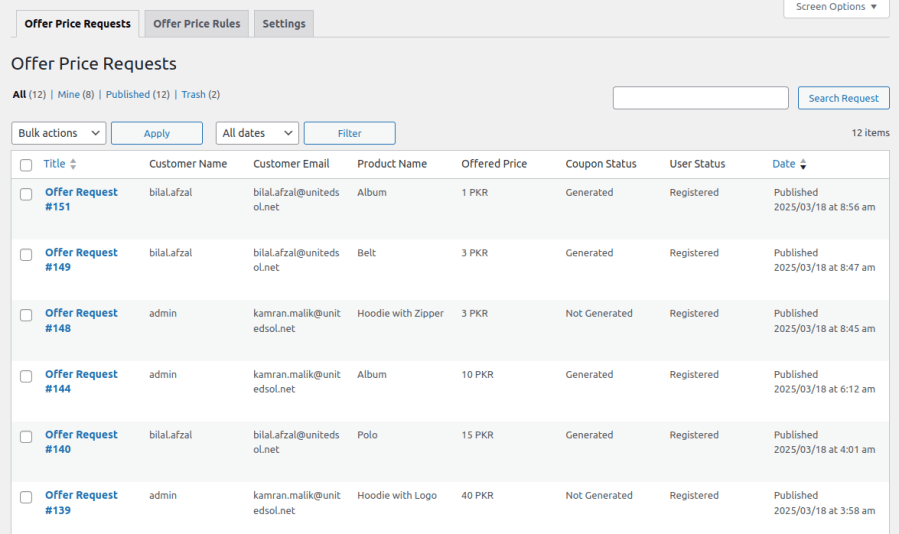Screen dimensions: 899x534
Task: Open the Bulk actions dropdown
Action: click(x=58, y=133)
